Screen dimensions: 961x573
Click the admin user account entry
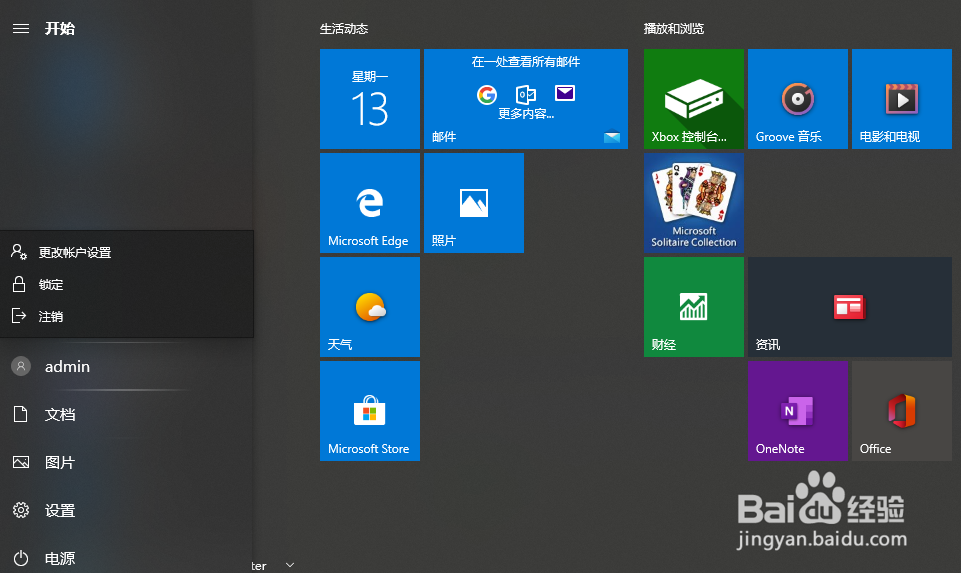point(127,366)
